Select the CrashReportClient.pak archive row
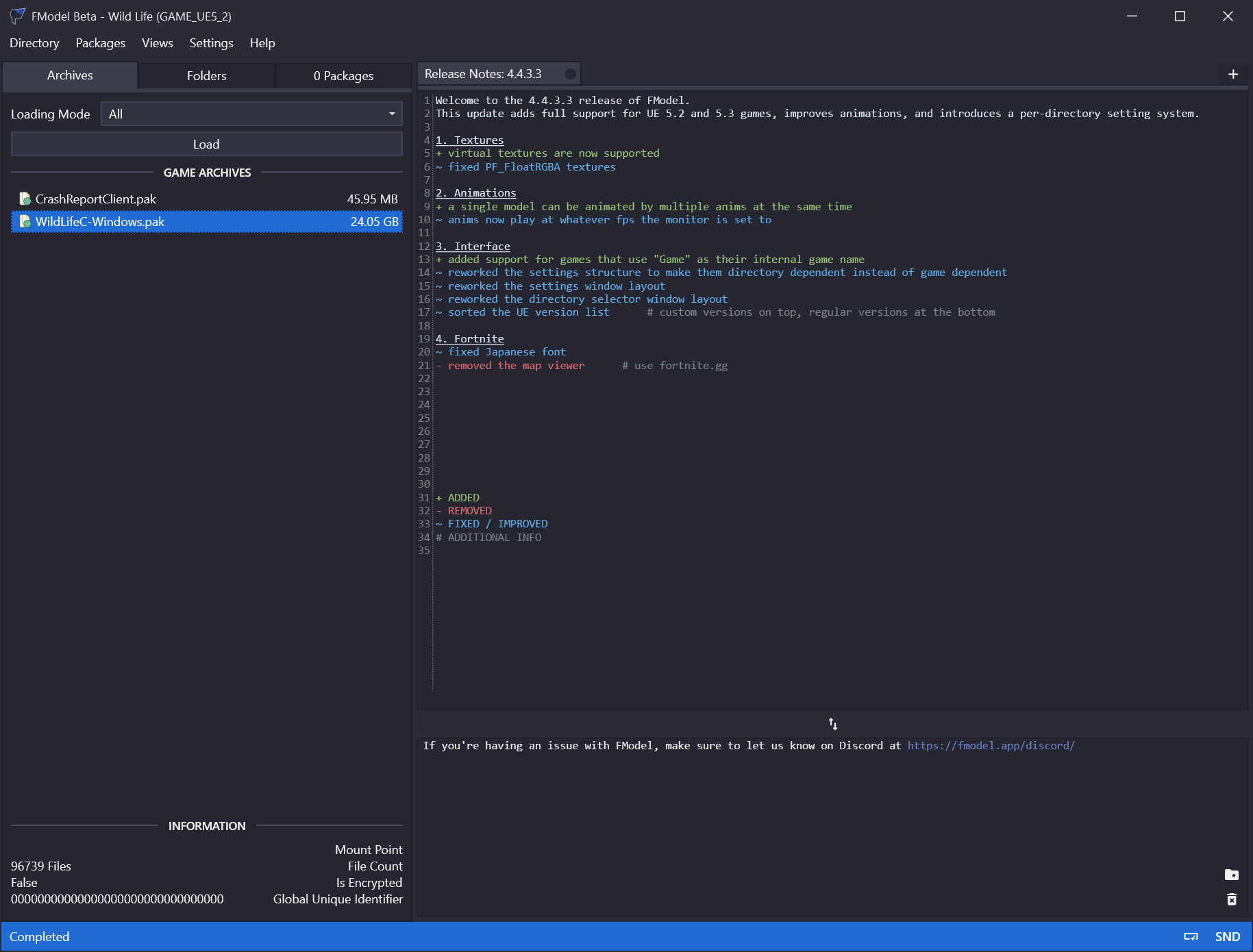Image resolution: width=1253 pixels, height=952 pixels. click(206, 199)
